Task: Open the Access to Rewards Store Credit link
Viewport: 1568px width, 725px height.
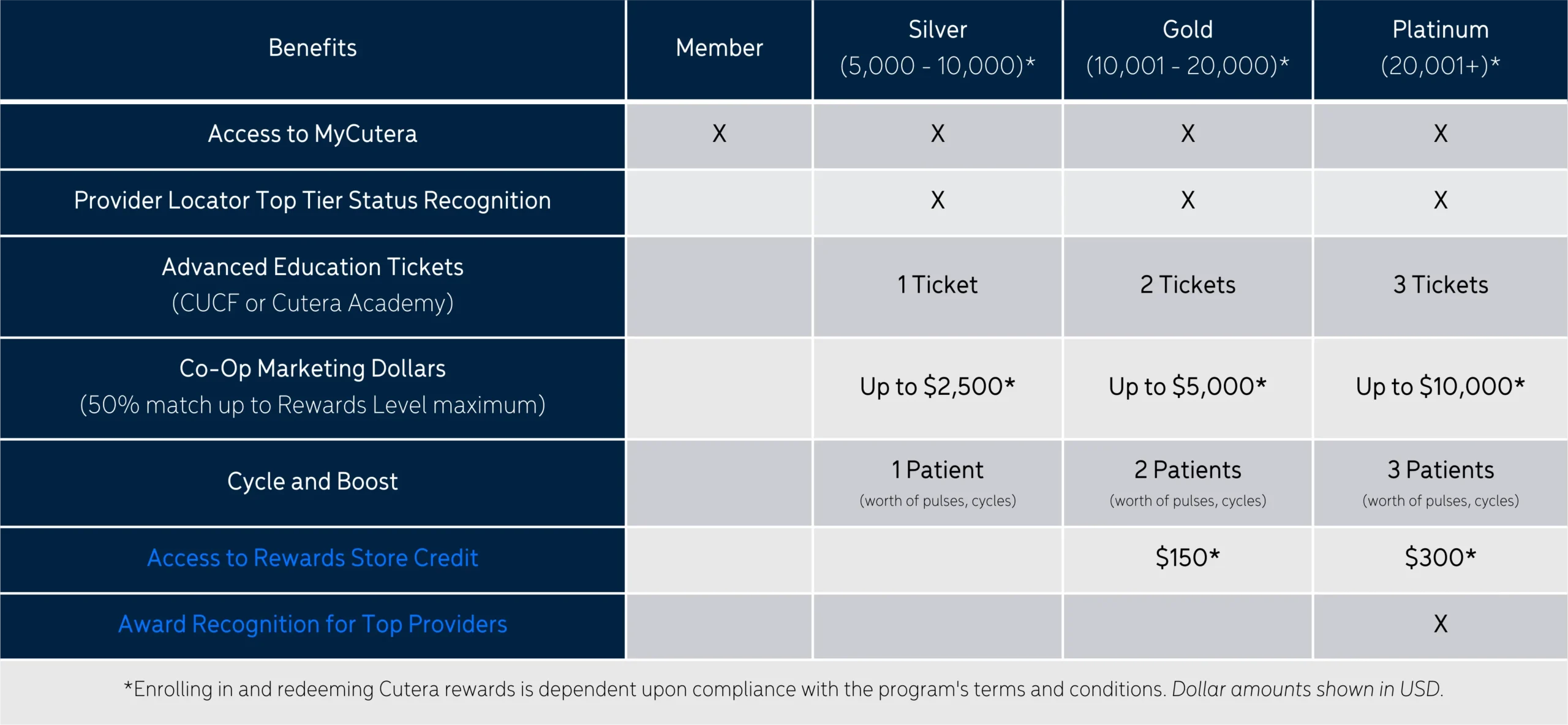Action: click(x=312, y=558)
